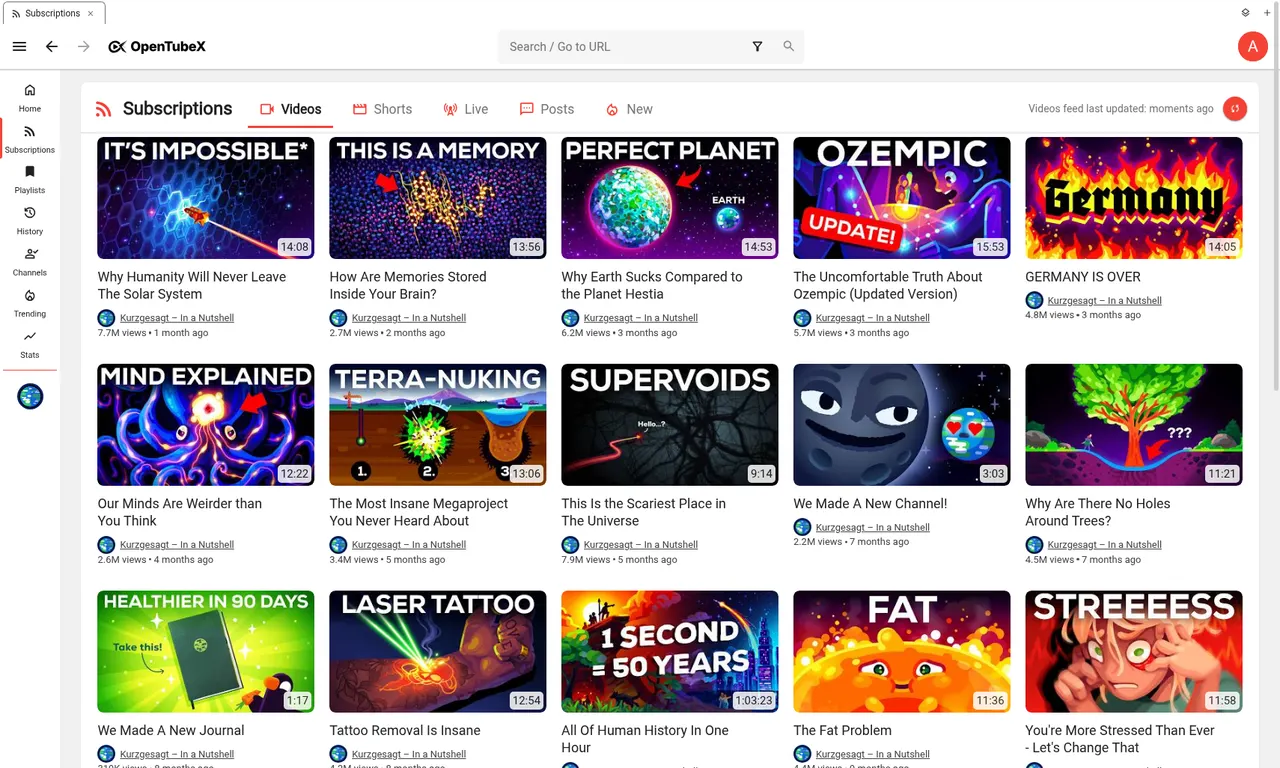The image size is (1280, 768).
Task: Click the '6.2M views • 3 months ago' text
Action: 619,333
